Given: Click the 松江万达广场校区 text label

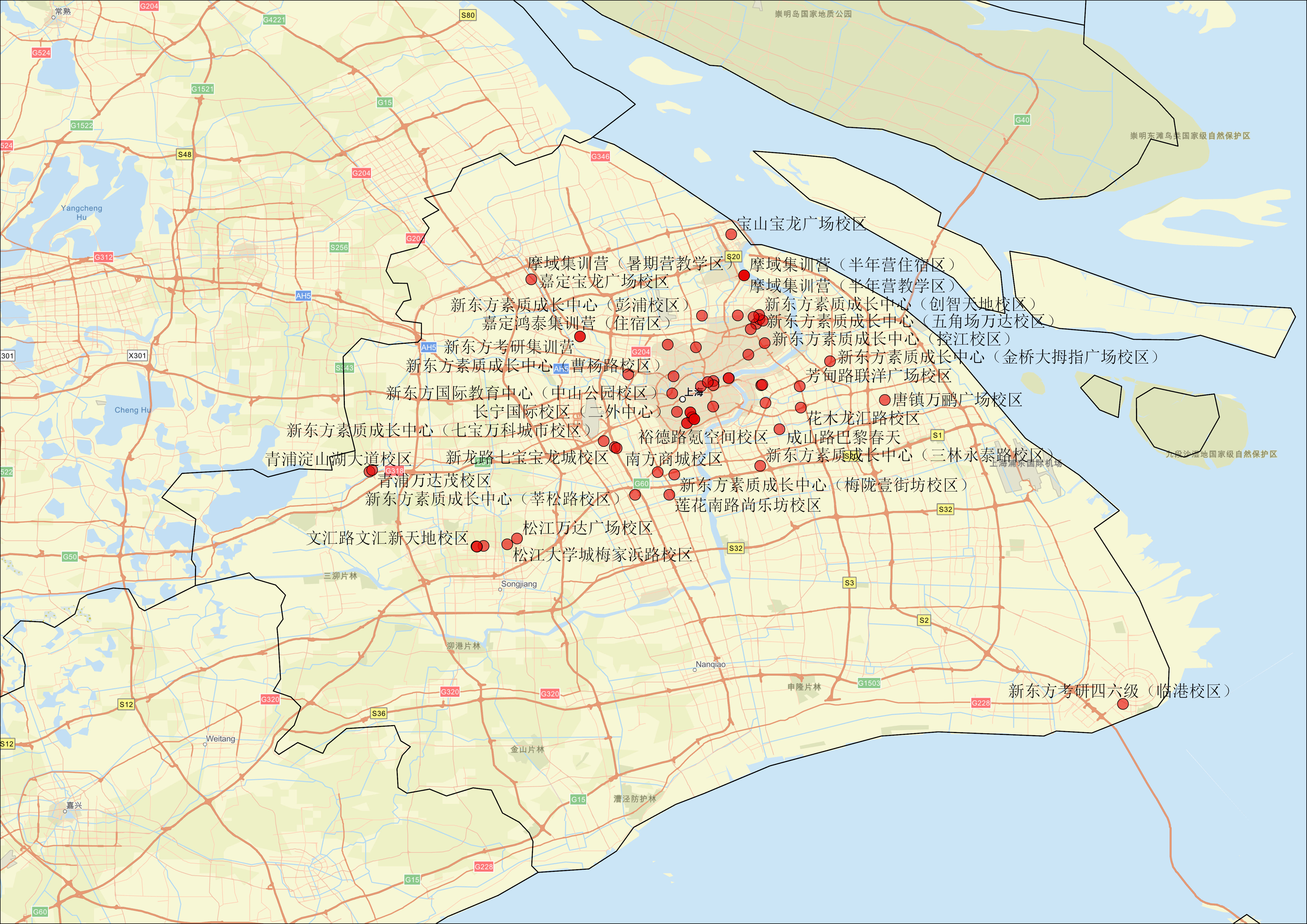Looking at the screenshot, I should click(587, 528).
